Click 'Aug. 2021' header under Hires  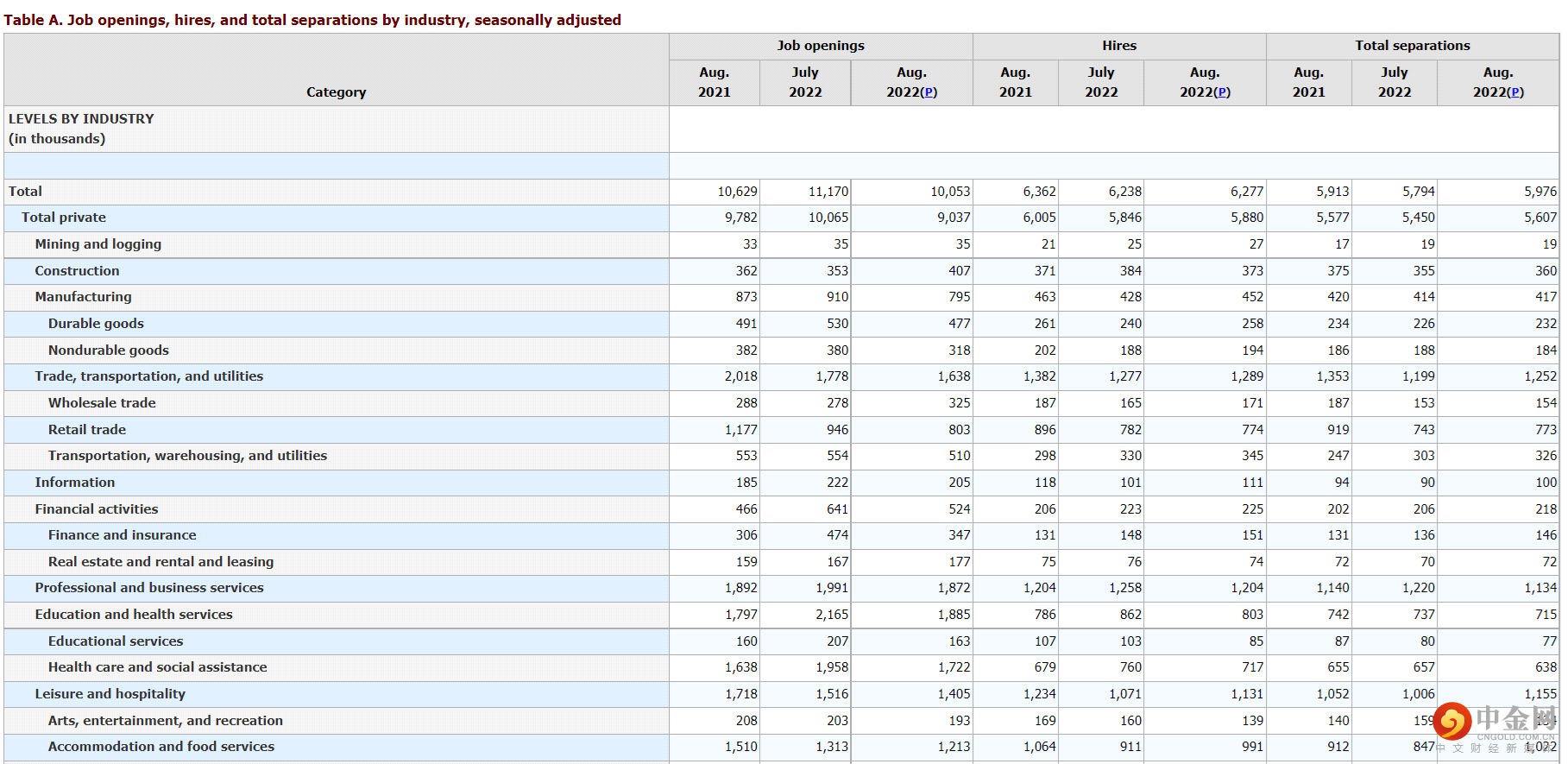click(x=1016, y=82)
